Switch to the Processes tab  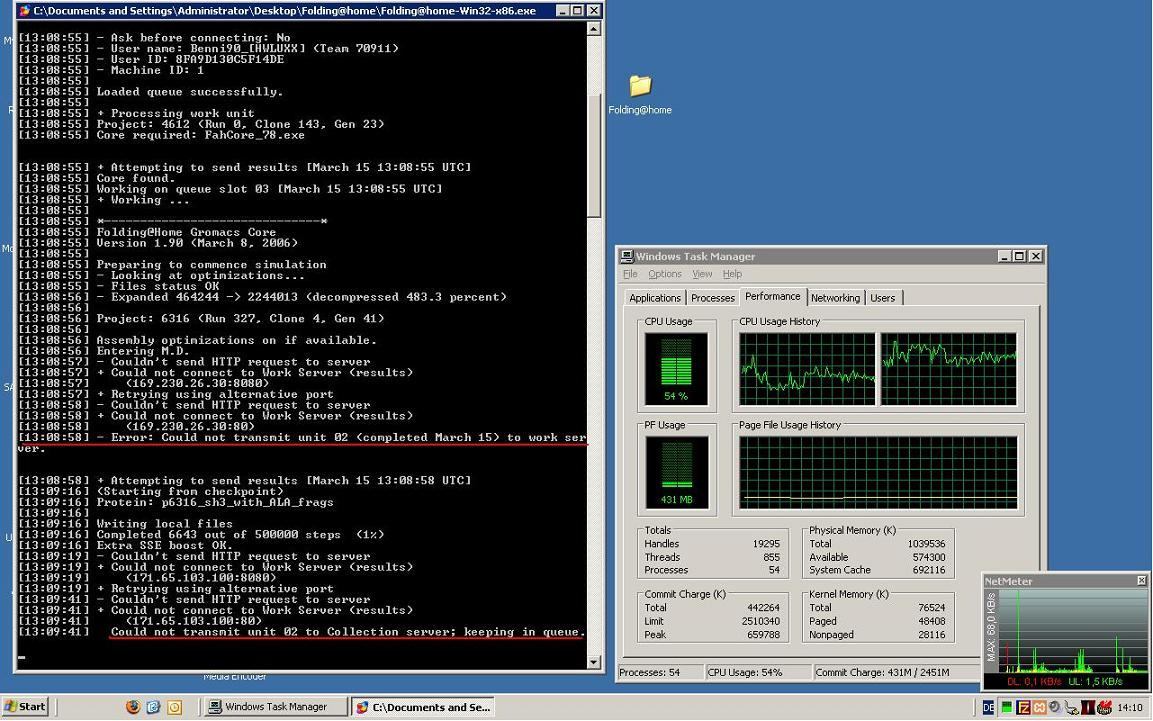[x=713, y=298]
